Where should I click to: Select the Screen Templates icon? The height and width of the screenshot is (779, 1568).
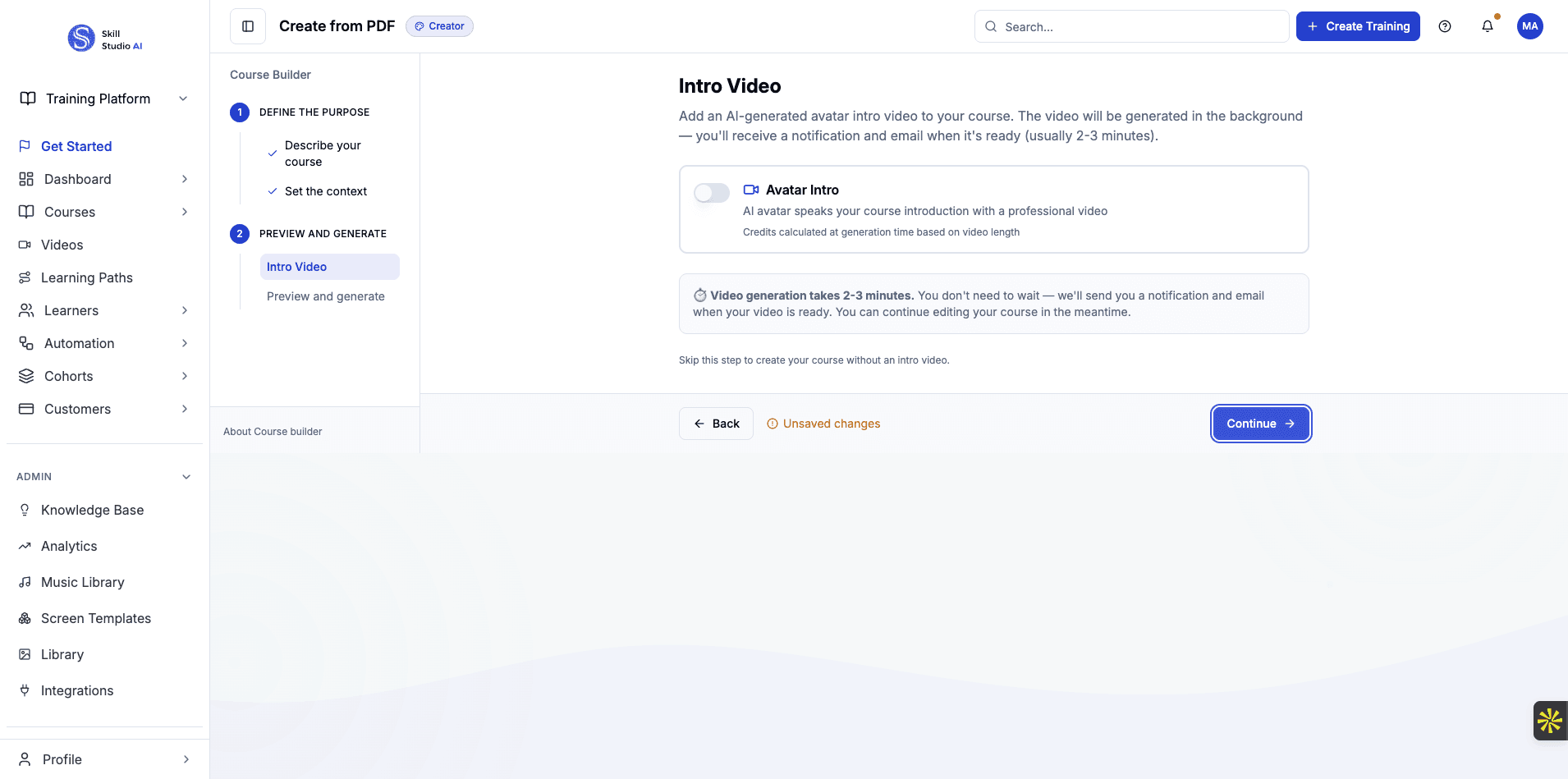pyautogui.click(x=25, y=618)
